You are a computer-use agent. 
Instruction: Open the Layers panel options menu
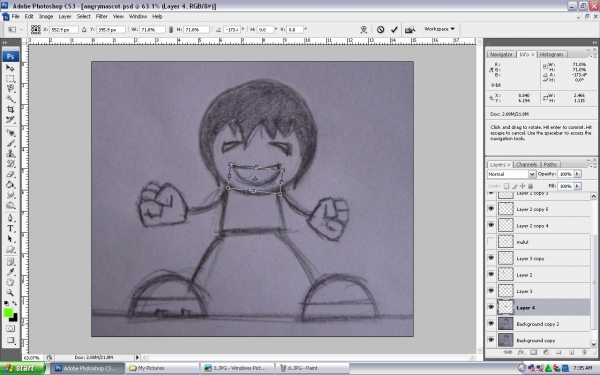click(x=592, y=166)
